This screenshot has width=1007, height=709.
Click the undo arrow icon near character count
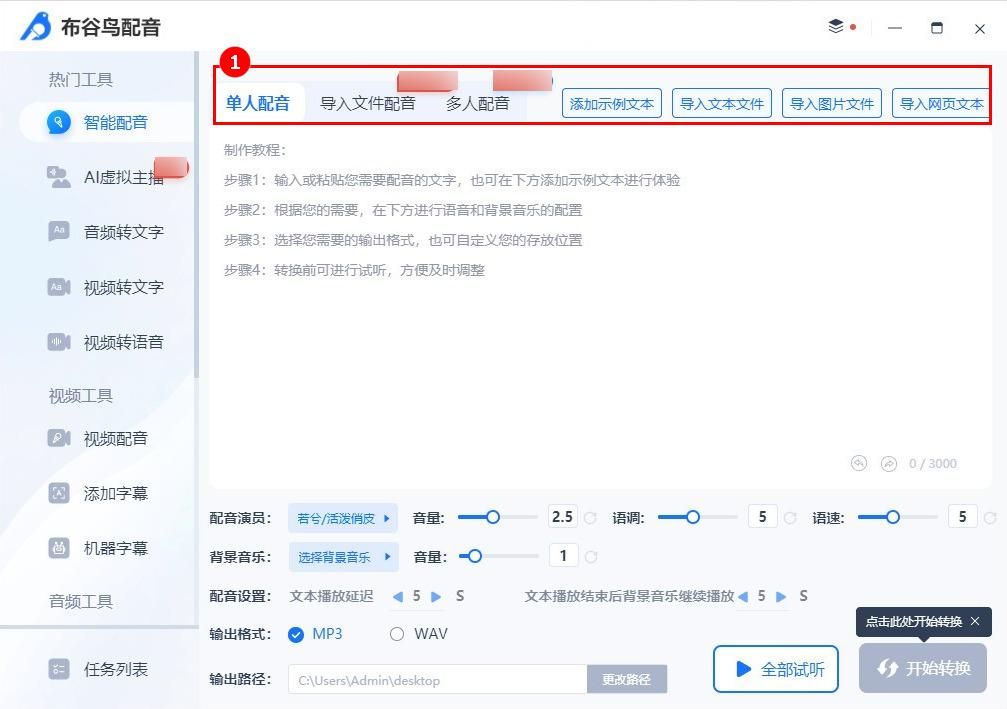(x=859, y=463)
